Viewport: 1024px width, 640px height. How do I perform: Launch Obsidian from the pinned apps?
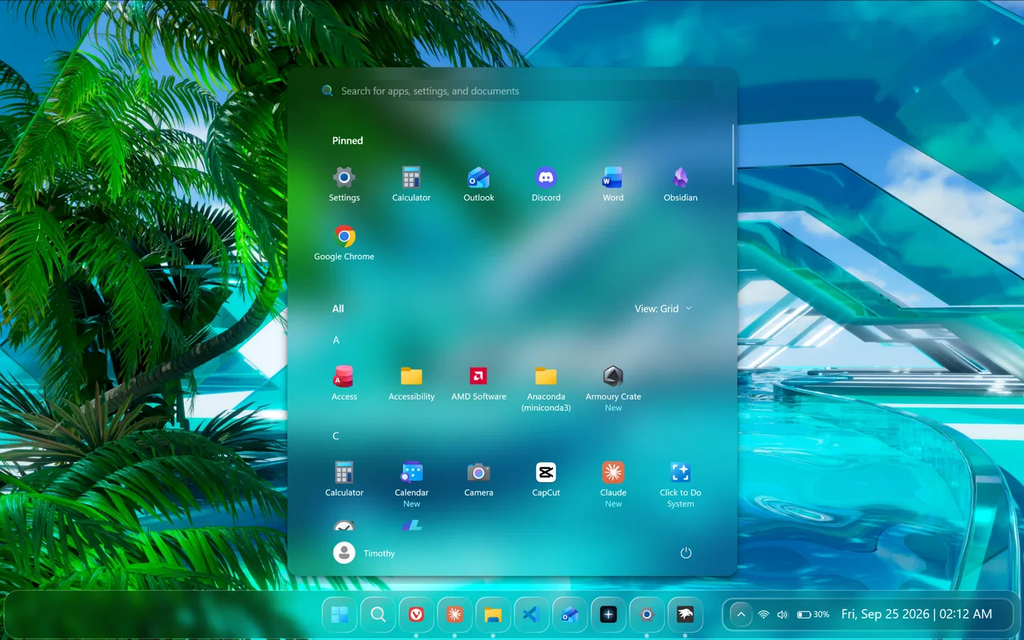[680, 184]
